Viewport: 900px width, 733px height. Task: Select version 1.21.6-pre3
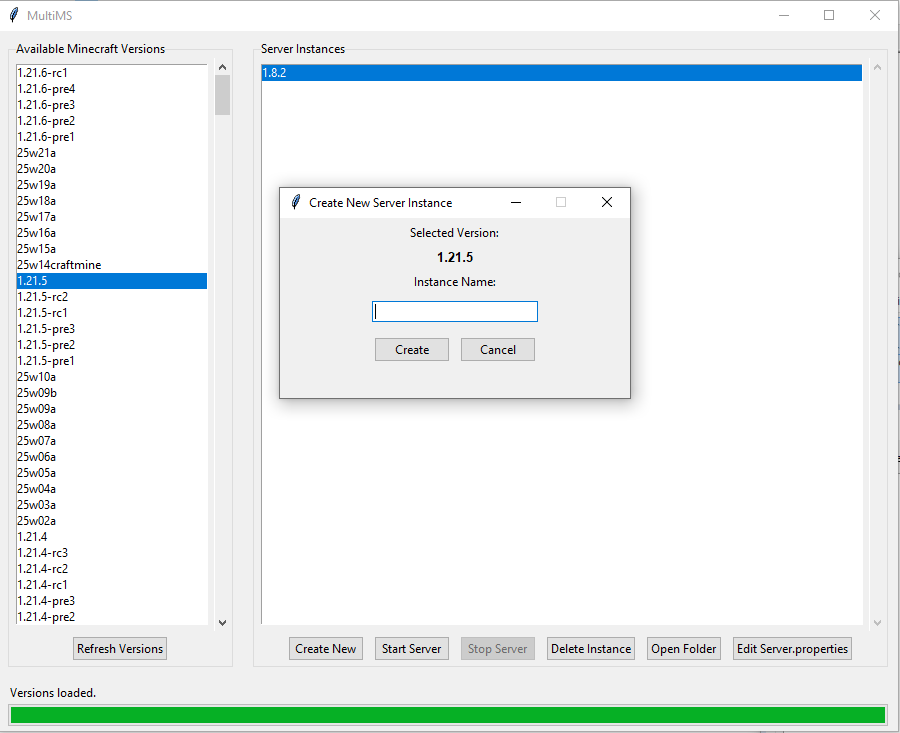coord(111,105)
